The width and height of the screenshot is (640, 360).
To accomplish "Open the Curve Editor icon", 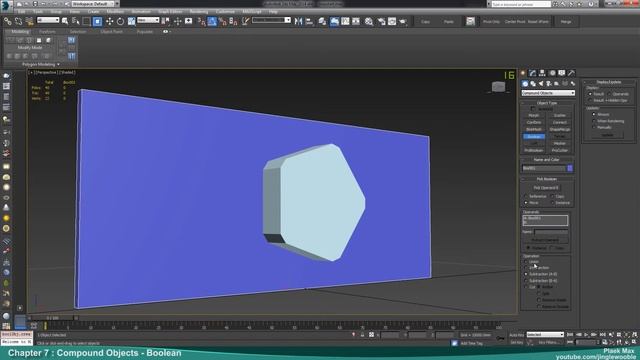I will pos(345,21).
